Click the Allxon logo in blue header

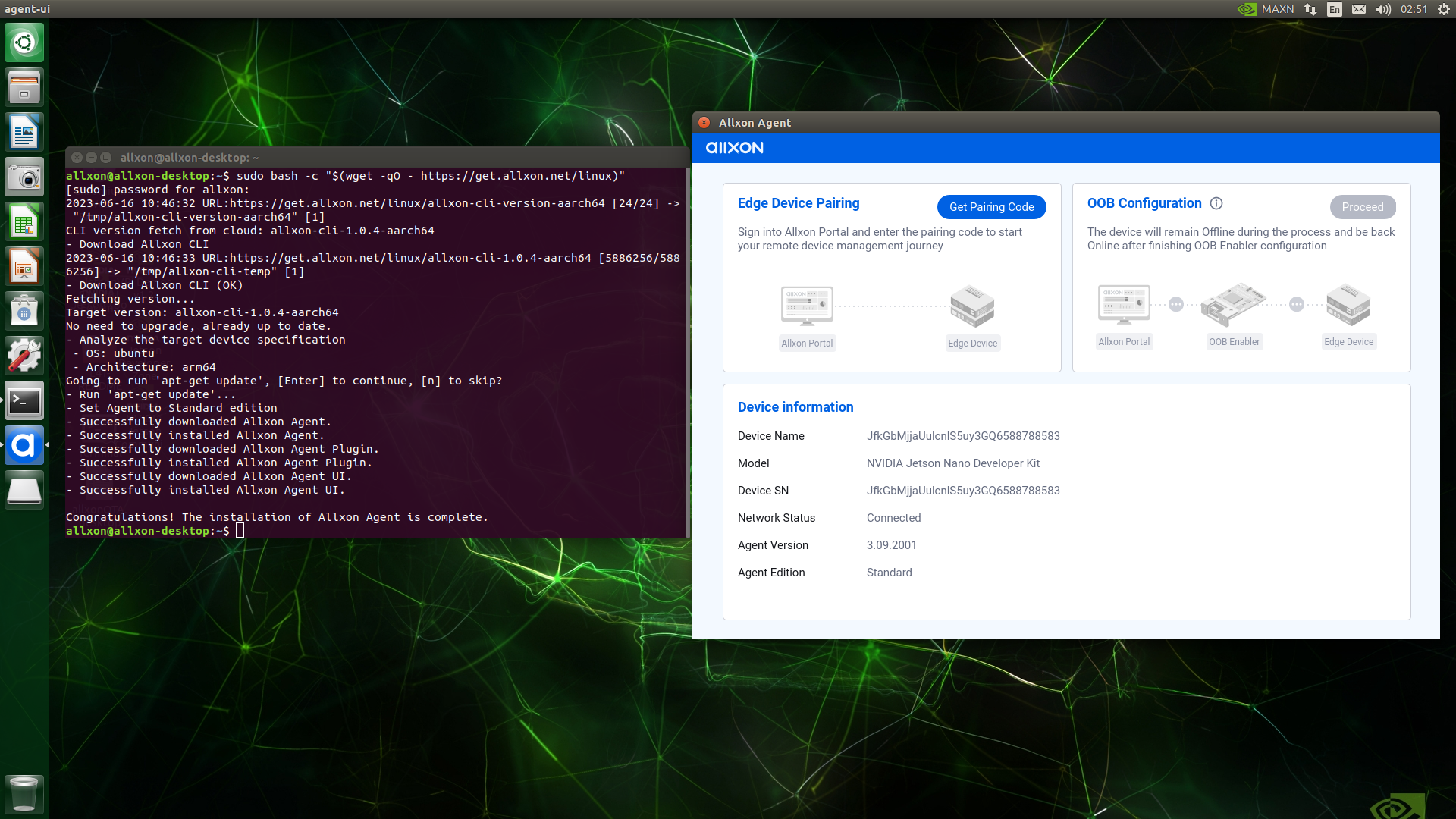[x=734, y=148]
